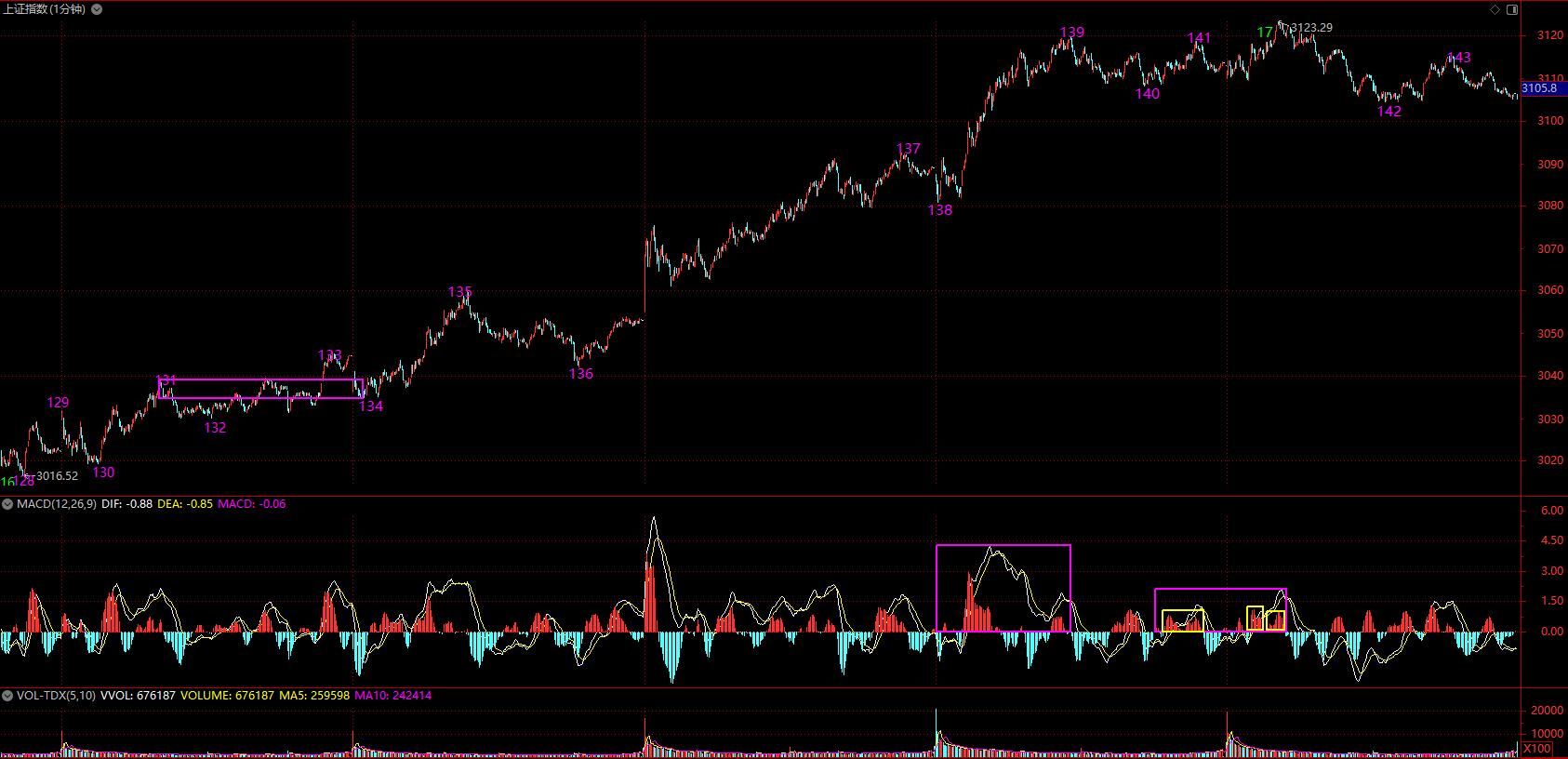Click pivot marker 134 on the chart
This screenshot has width=1568, height=759.
click(x=371, y=406)
